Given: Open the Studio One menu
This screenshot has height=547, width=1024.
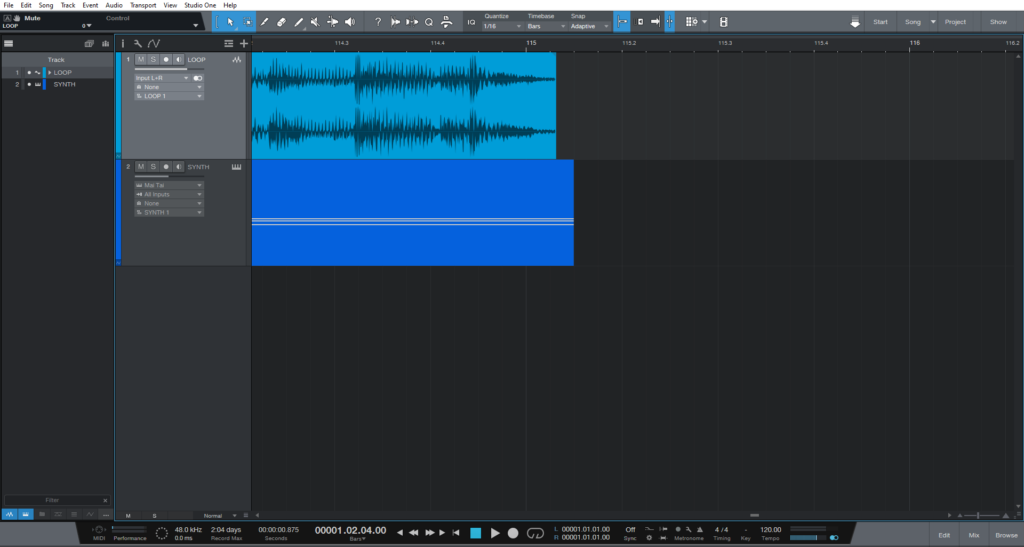Looking at the screenshot, I should pyautogui.click(x=200, y=5).
